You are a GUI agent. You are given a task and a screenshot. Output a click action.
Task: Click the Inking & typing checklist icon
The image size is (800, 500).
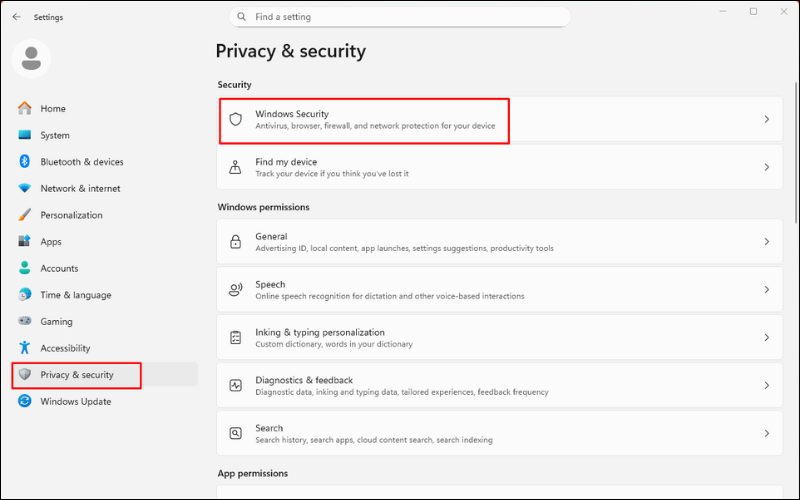[x=235, y=337]
